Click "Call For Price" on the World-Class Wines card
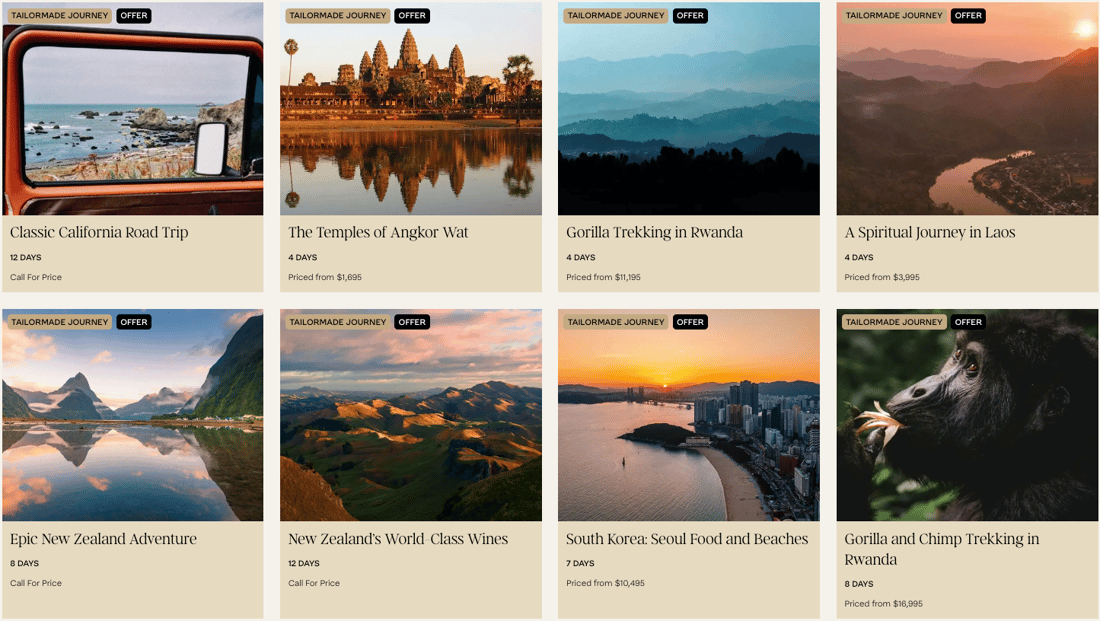 [x=314, y=583]
